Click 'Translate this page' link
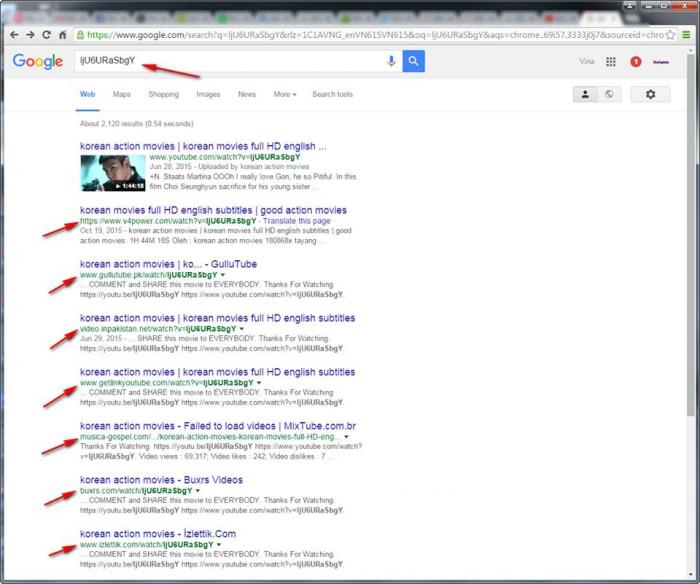This screenshot has height=584, width=700. (x=297, y=221)
